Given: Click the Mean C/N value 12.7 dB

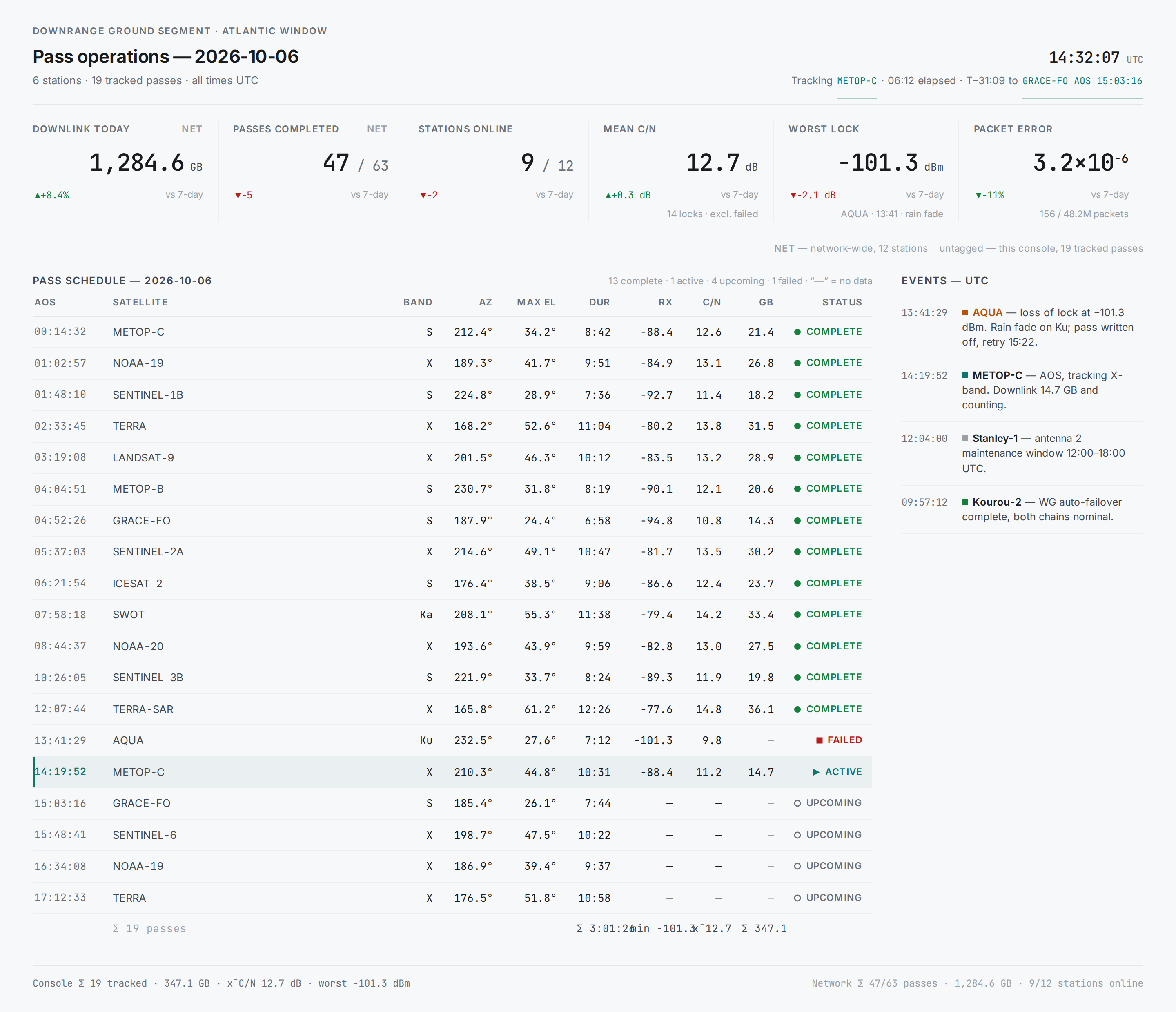Looking at the screenshot, I should [722, 163].
